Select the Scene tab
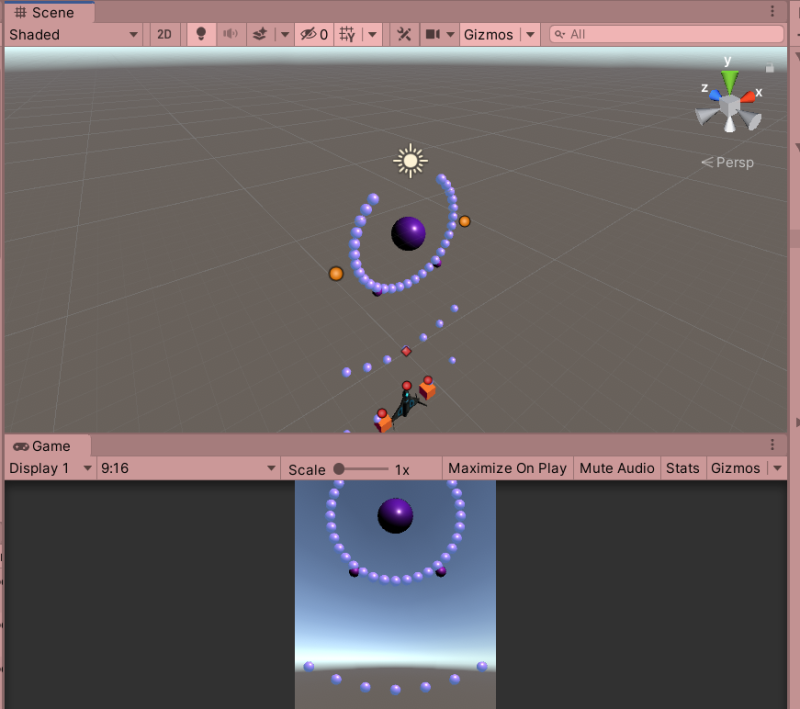The width and height of the screenshot is (800, 709). 47,13
